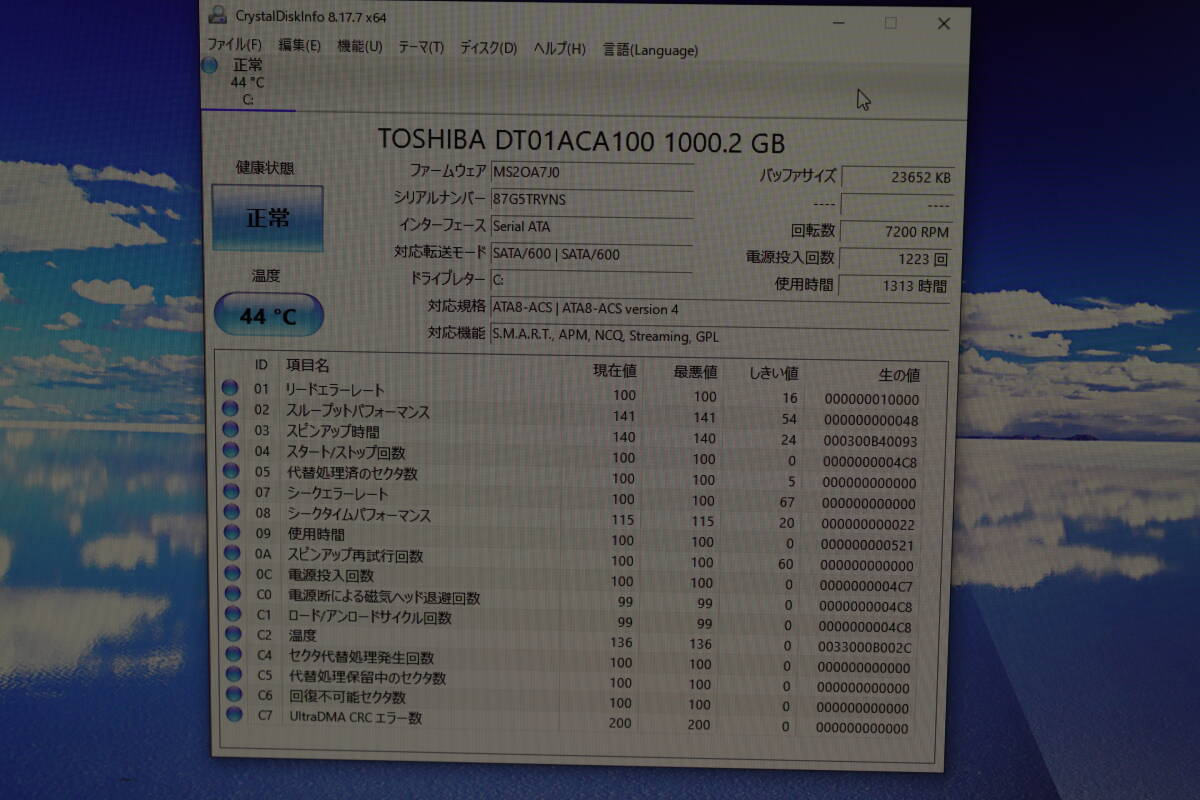Screen dimensions: 1200x800
Task: Open the ファイル(F) menu
Action: click(234, 45)
